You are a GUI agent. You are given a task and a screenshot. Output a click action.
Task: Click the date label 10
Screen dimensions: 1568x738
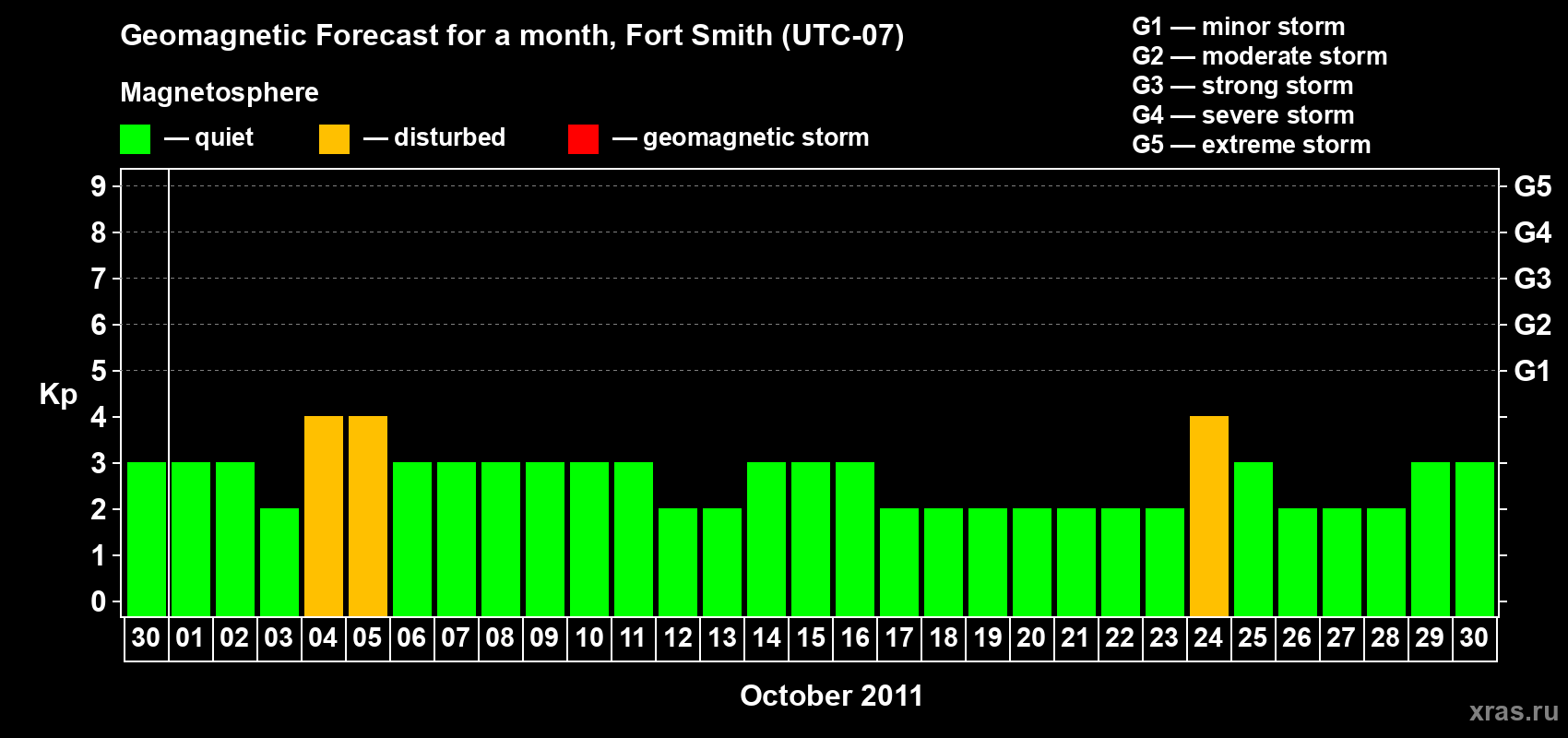(588, 637)
